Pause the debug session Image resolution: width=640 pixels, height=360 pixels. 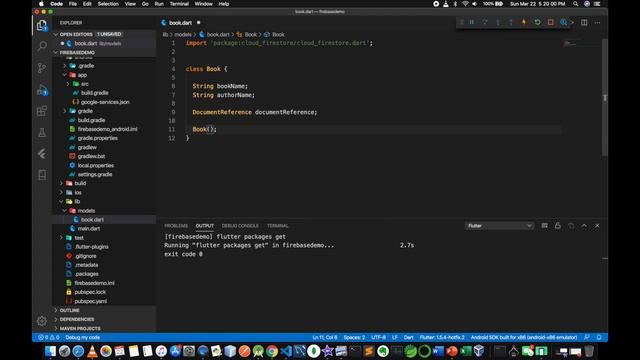pyautogui.click(x=472, y=22)
